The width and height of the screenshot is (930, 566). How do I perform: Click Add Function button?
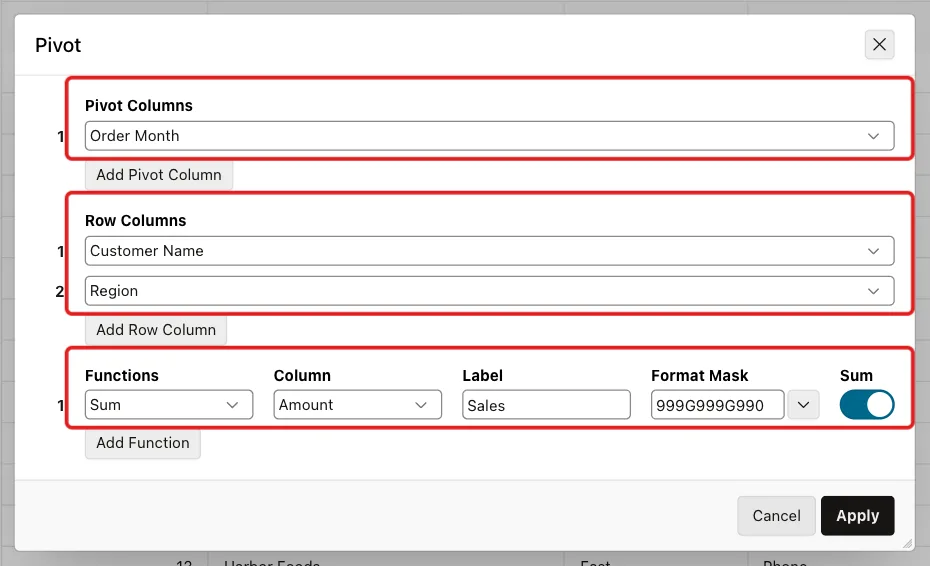[x=142, y=443]
